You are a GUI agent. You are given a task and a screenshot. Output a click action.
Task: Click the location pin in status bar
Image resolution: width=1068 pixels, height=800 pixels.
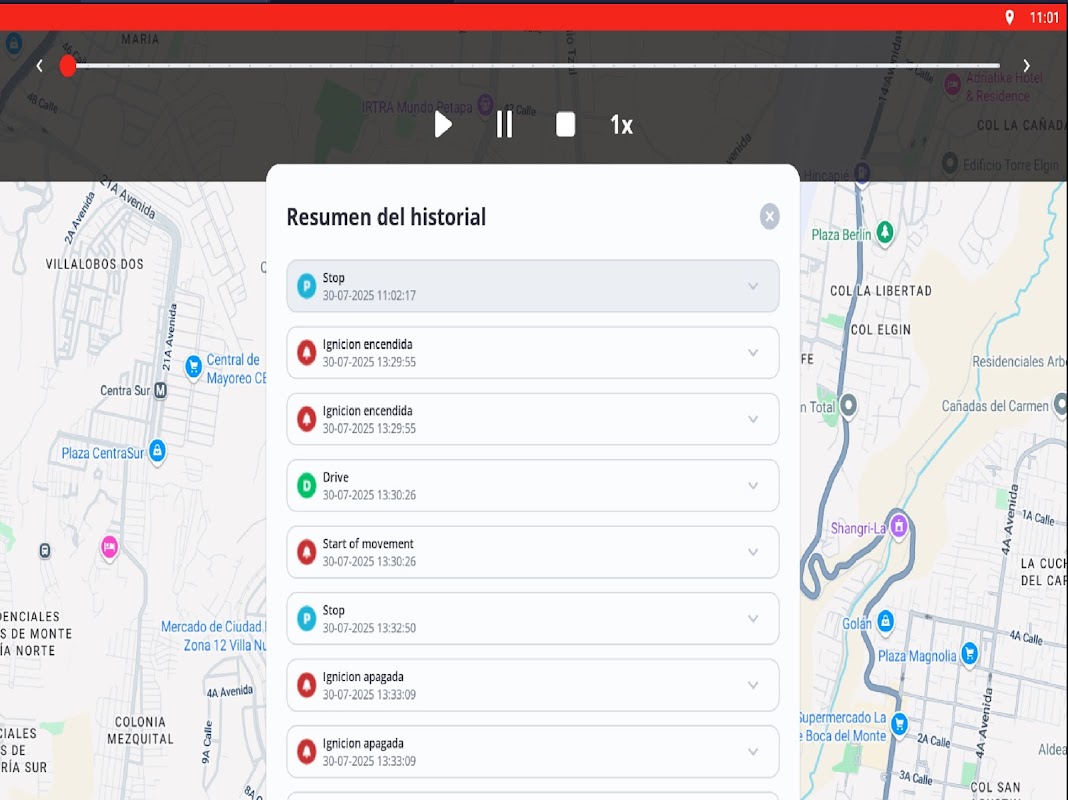[x=1009, y=18]
